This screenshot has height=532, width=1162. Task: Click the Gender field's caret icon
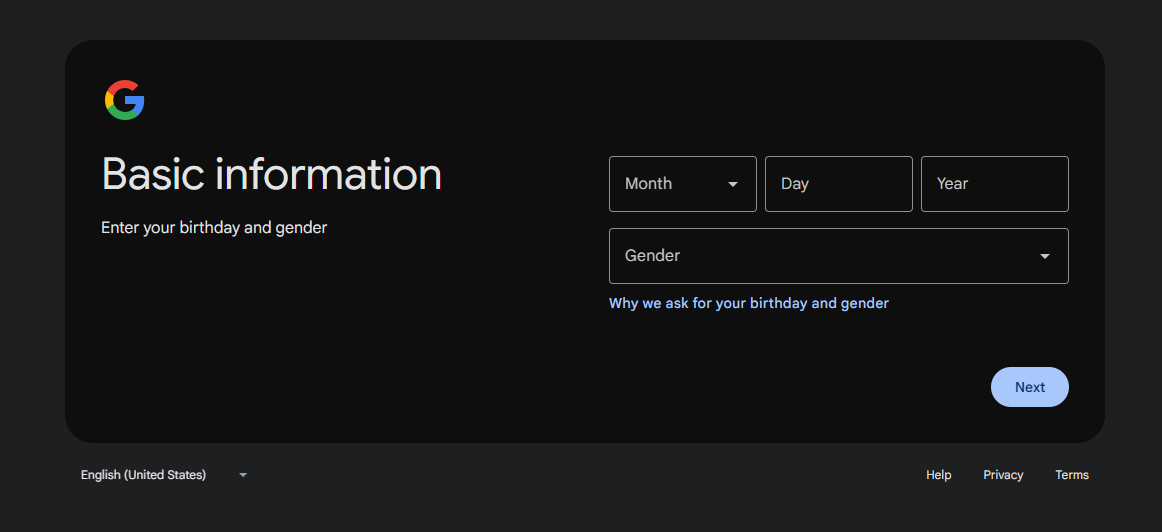pos(1044,256)
